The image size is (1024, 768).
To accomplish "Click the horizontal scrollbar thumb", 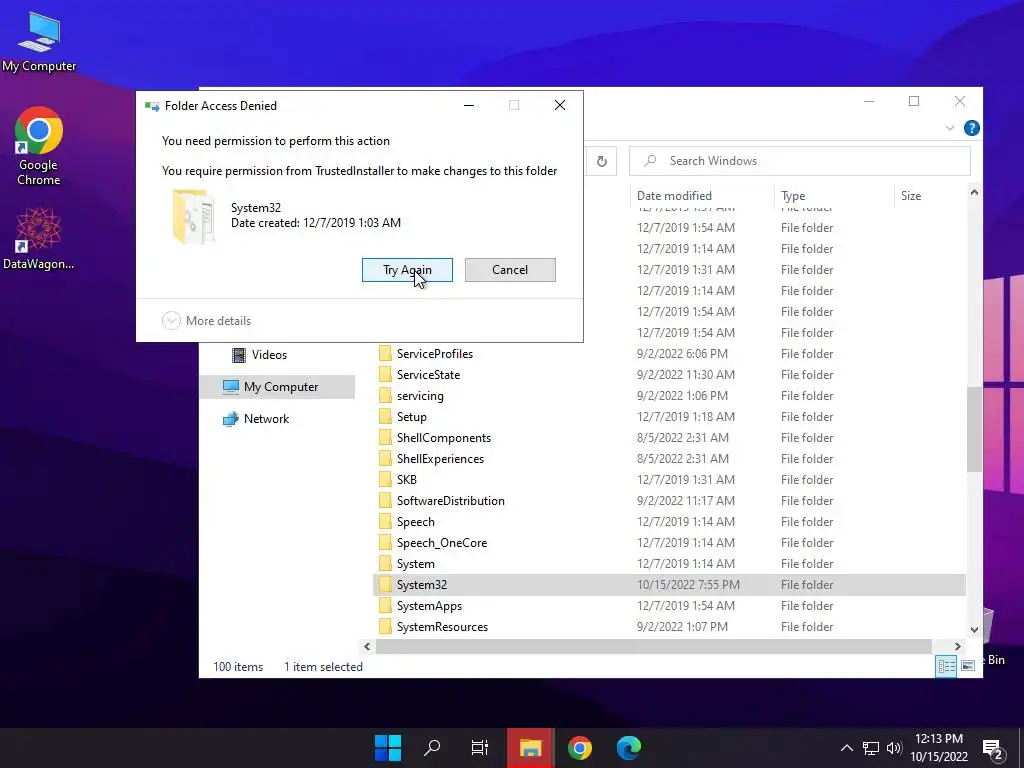I will [x=654, y=646].
